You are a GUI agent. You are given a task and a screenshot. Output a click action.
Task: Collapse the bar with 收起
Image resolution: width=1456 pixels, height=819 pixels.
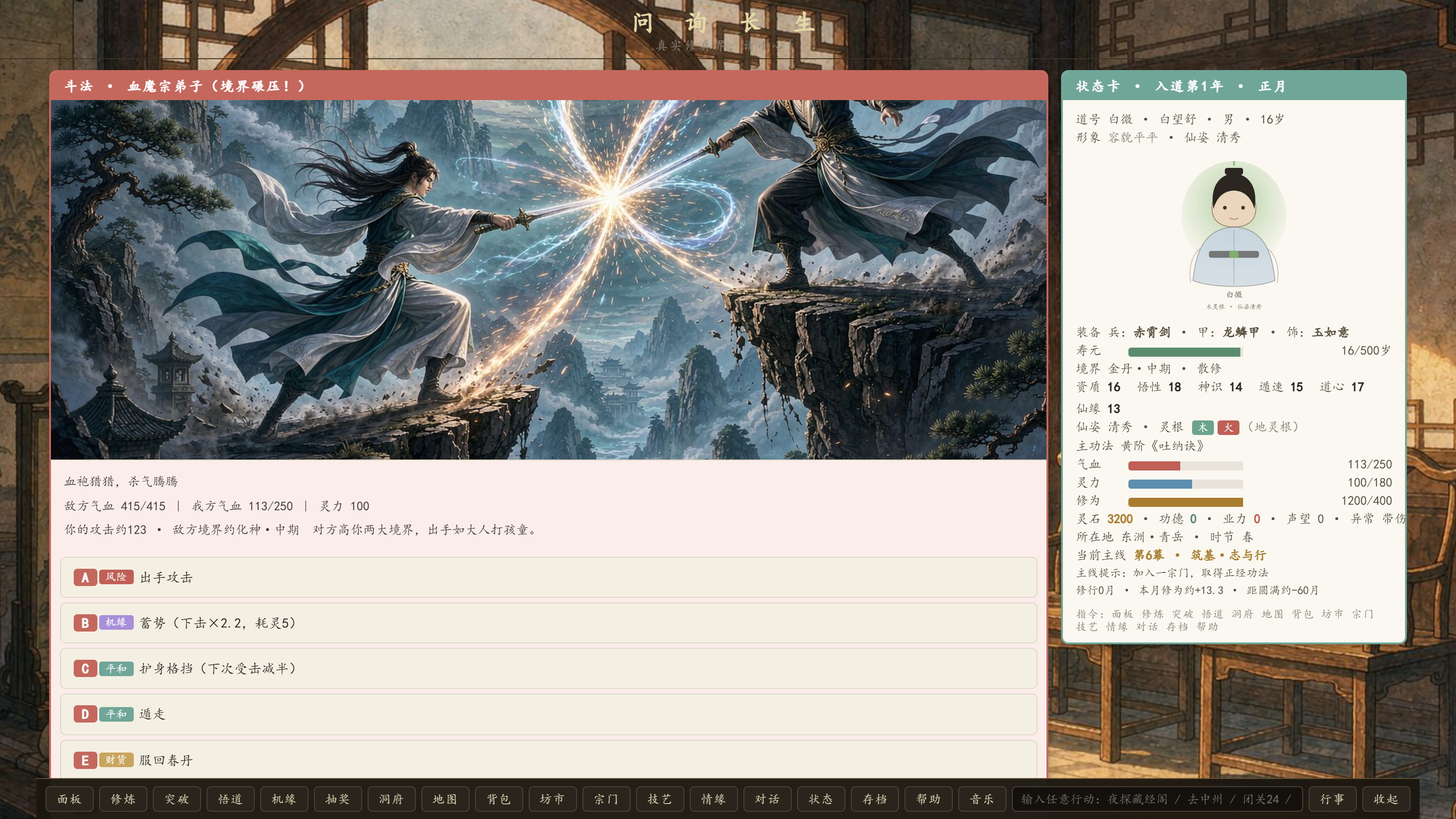click(x=1386, y=799)
